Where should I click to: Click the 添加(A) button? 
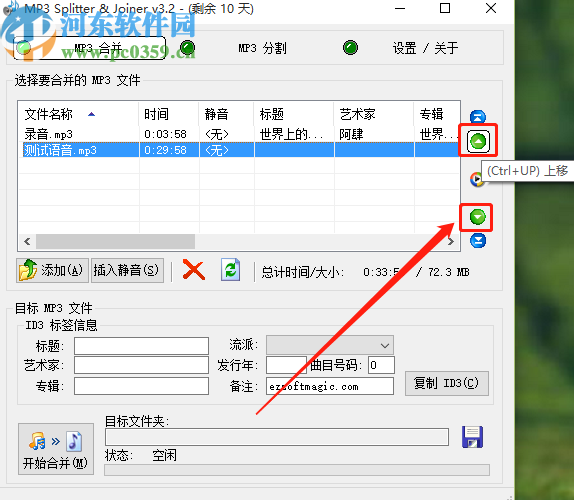click(52, 270)
